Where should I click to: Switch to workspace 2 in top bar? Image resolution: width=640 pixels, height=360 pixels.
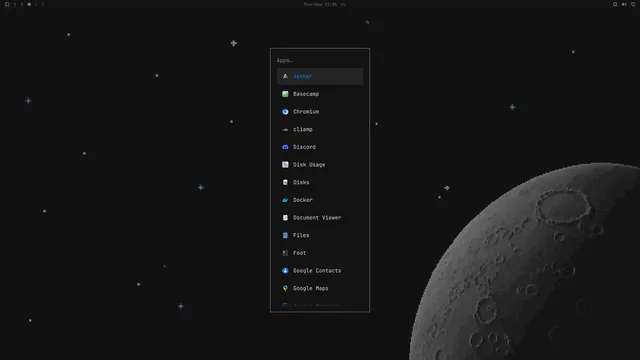click(x=22, y=4)
